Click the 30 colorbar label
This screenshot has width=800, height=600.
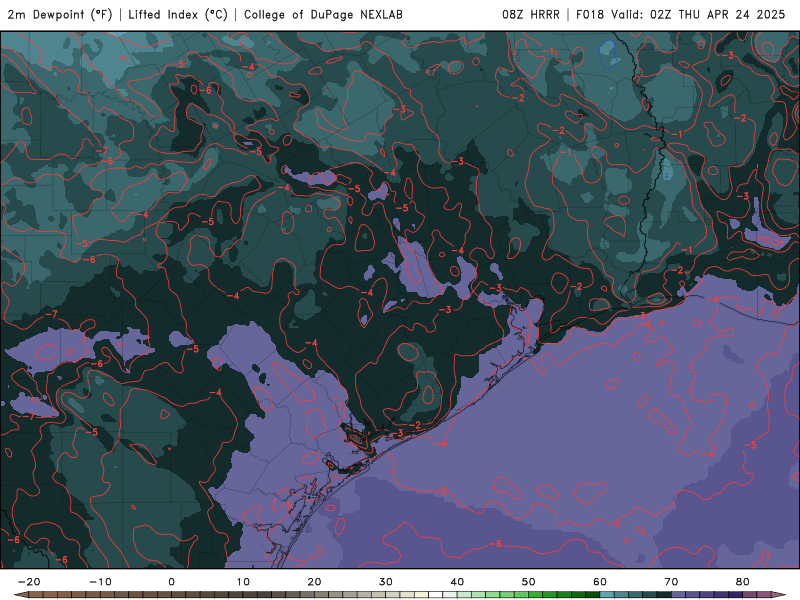pos(386,582)
